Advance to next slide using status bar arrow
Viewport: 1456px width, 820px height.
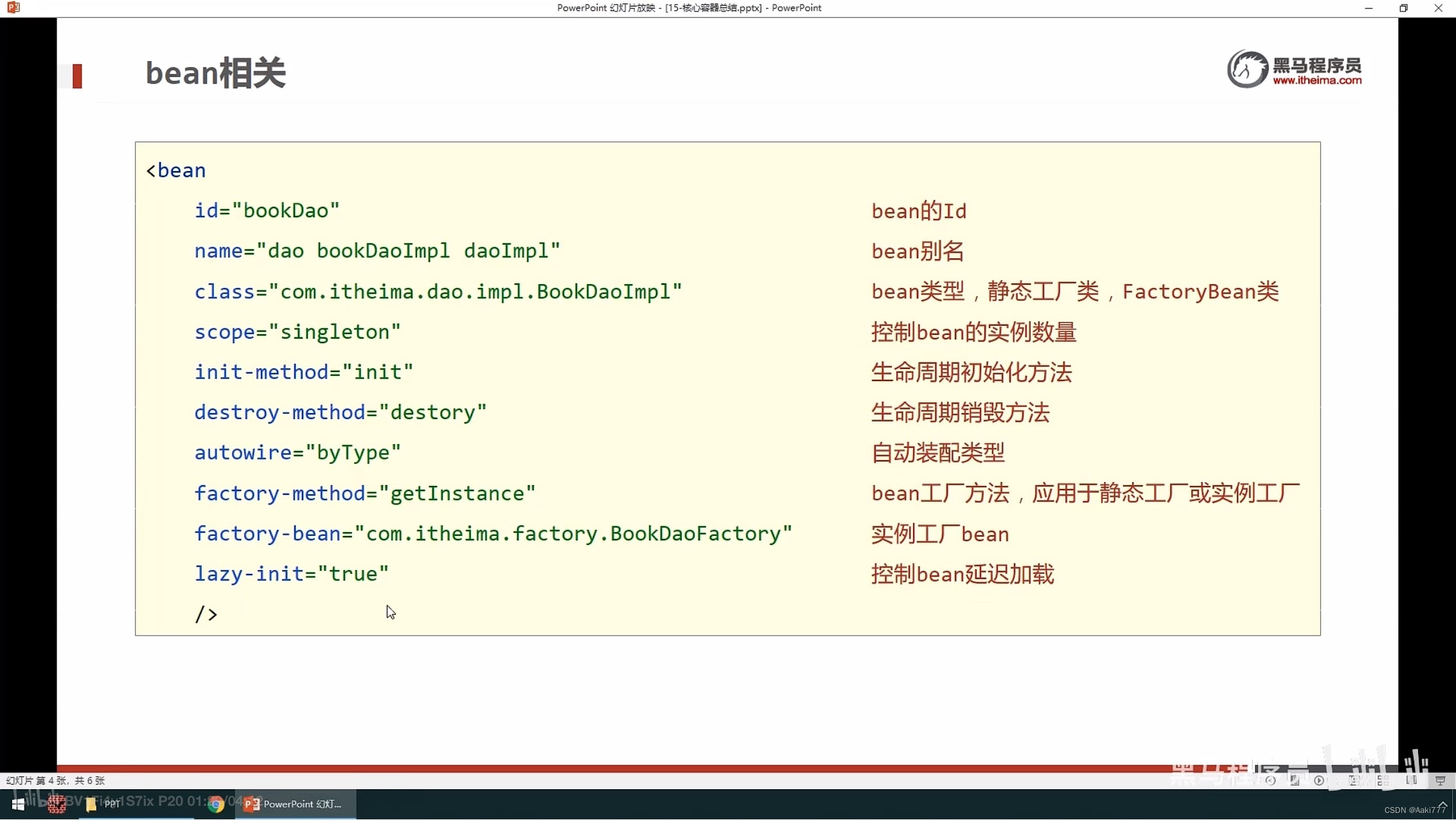coord(1319,780)
